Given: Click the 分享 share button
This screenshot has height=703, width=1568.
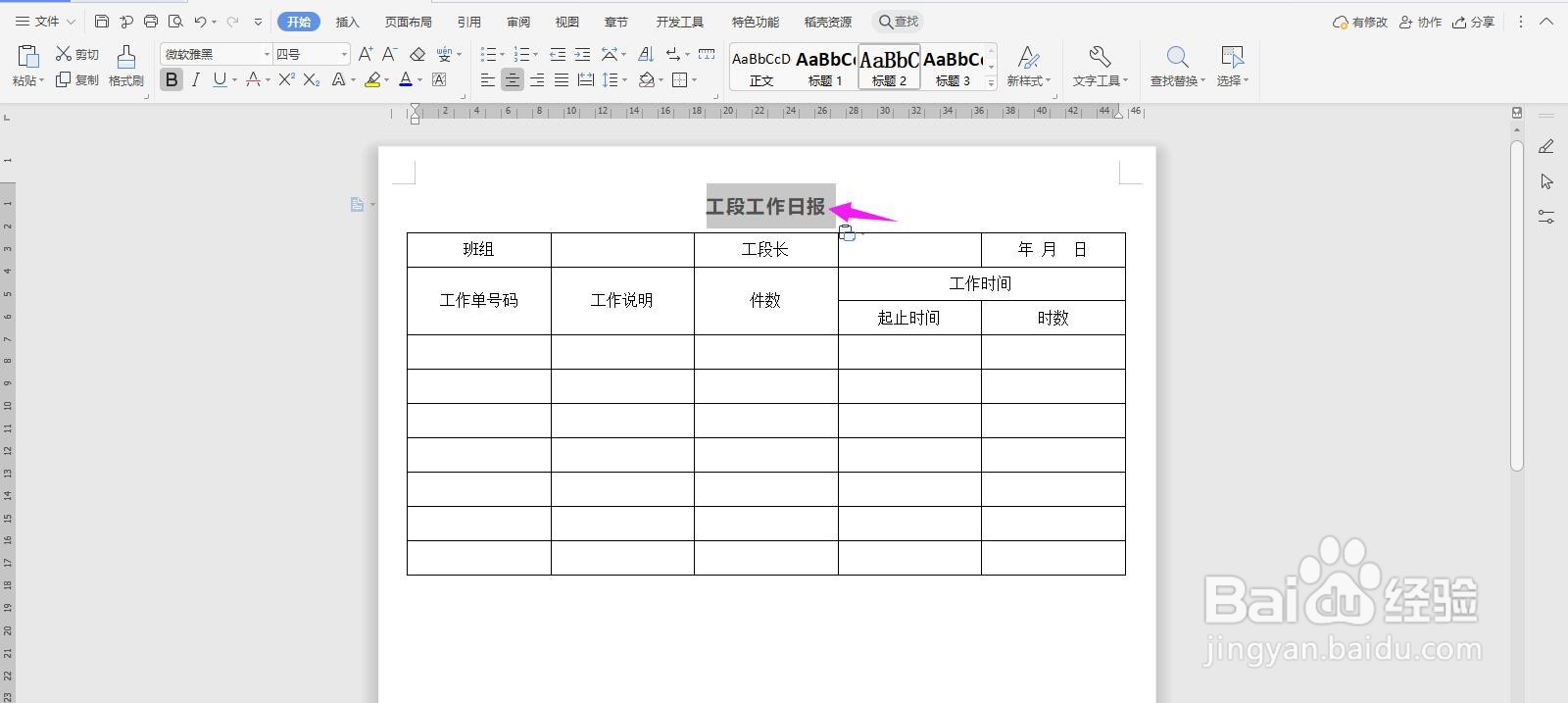Looking at the screenshot, I should point(1473,22).
